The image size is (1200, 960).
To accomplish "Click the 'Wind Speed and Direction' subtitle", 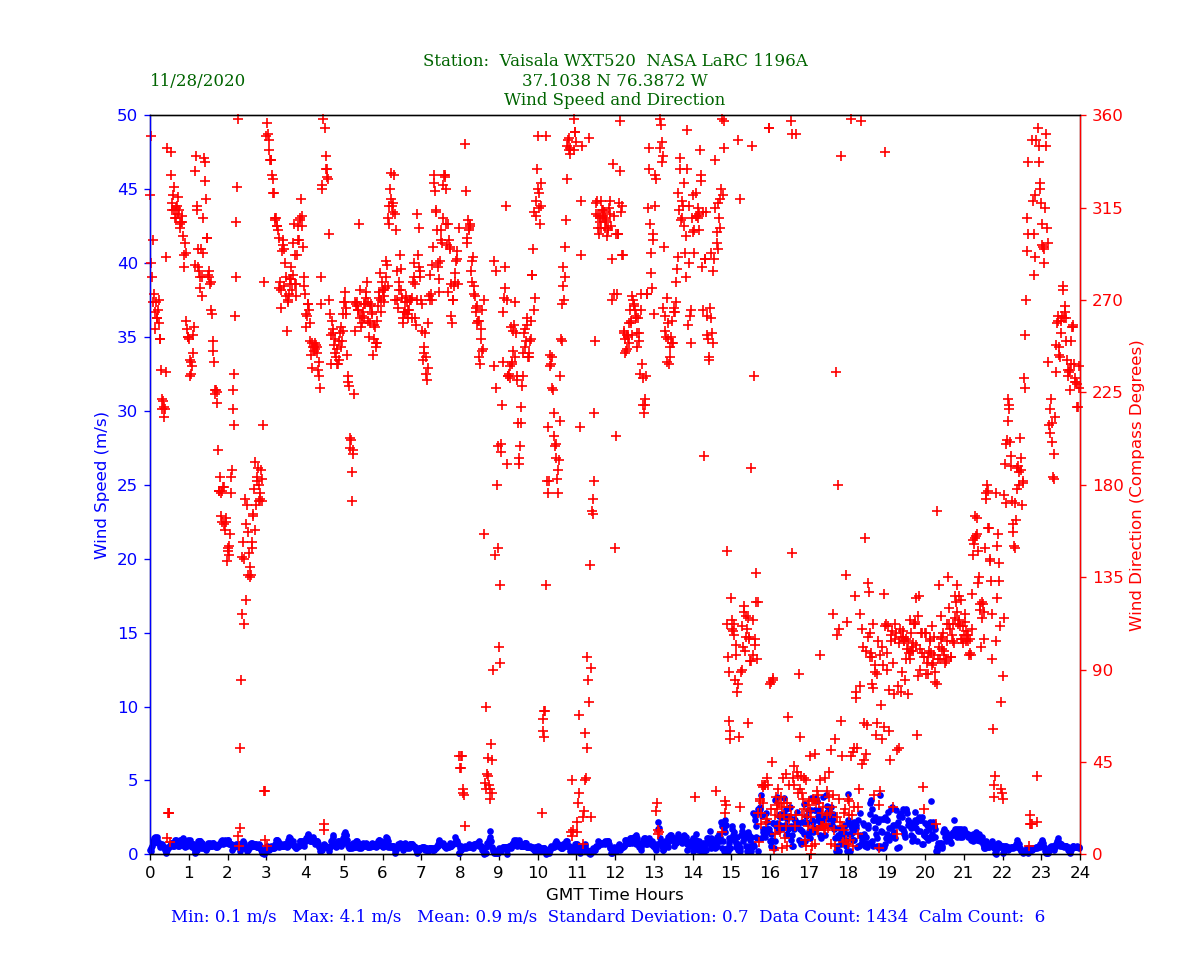I will [614, 100].
